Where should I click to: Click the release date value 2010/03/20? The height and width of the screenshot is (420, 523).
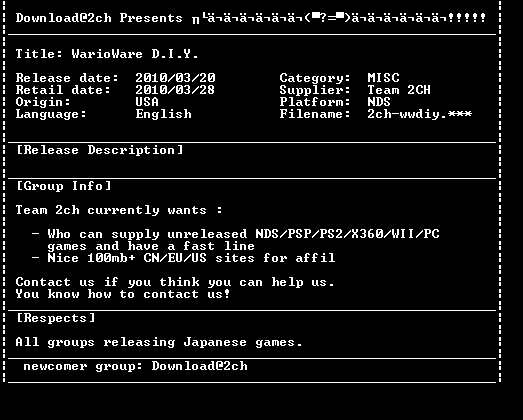[175, 78]
